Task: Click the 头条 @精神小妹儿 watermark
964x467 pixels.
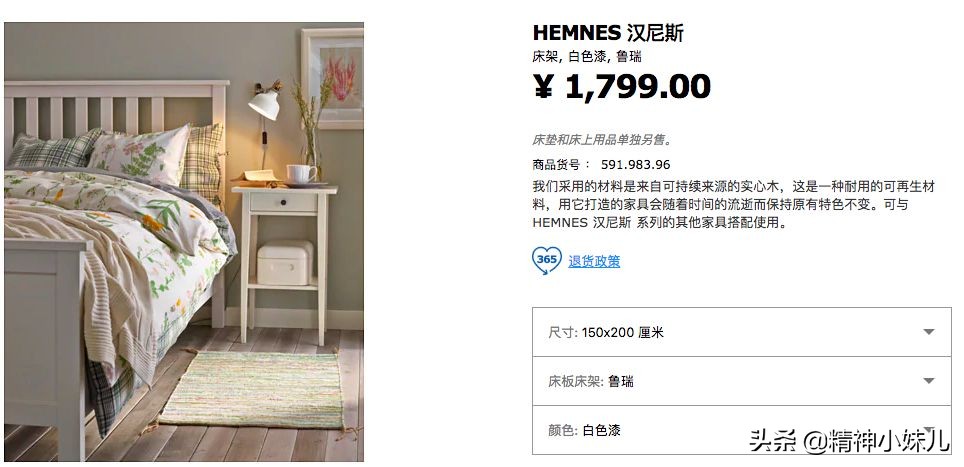Action: tap(849, 440)
